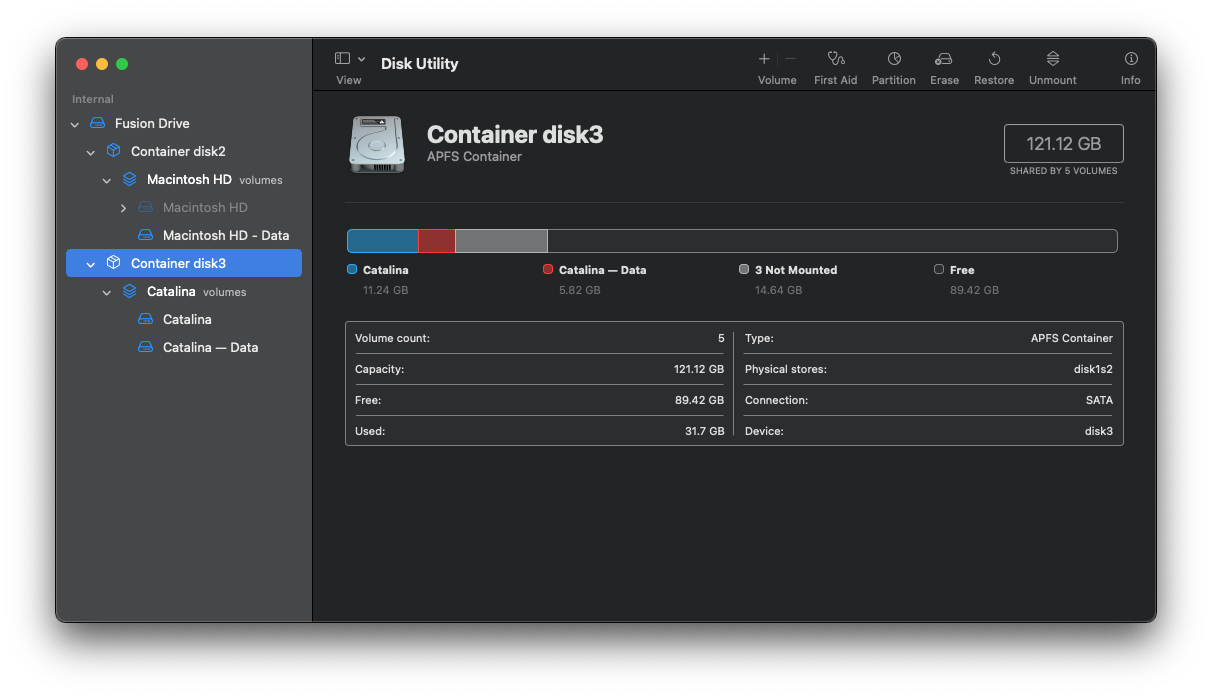
Task: Click the gray Not Mounted bar segment
Action: click(501, 241)
